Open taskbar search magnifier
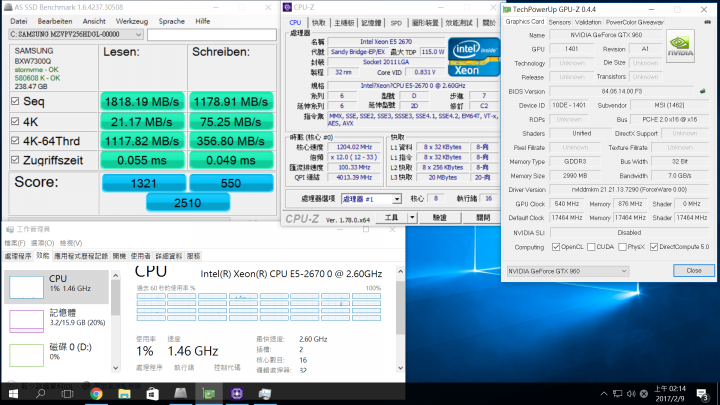Screen dimensions: 720x405 pos(40,394)
